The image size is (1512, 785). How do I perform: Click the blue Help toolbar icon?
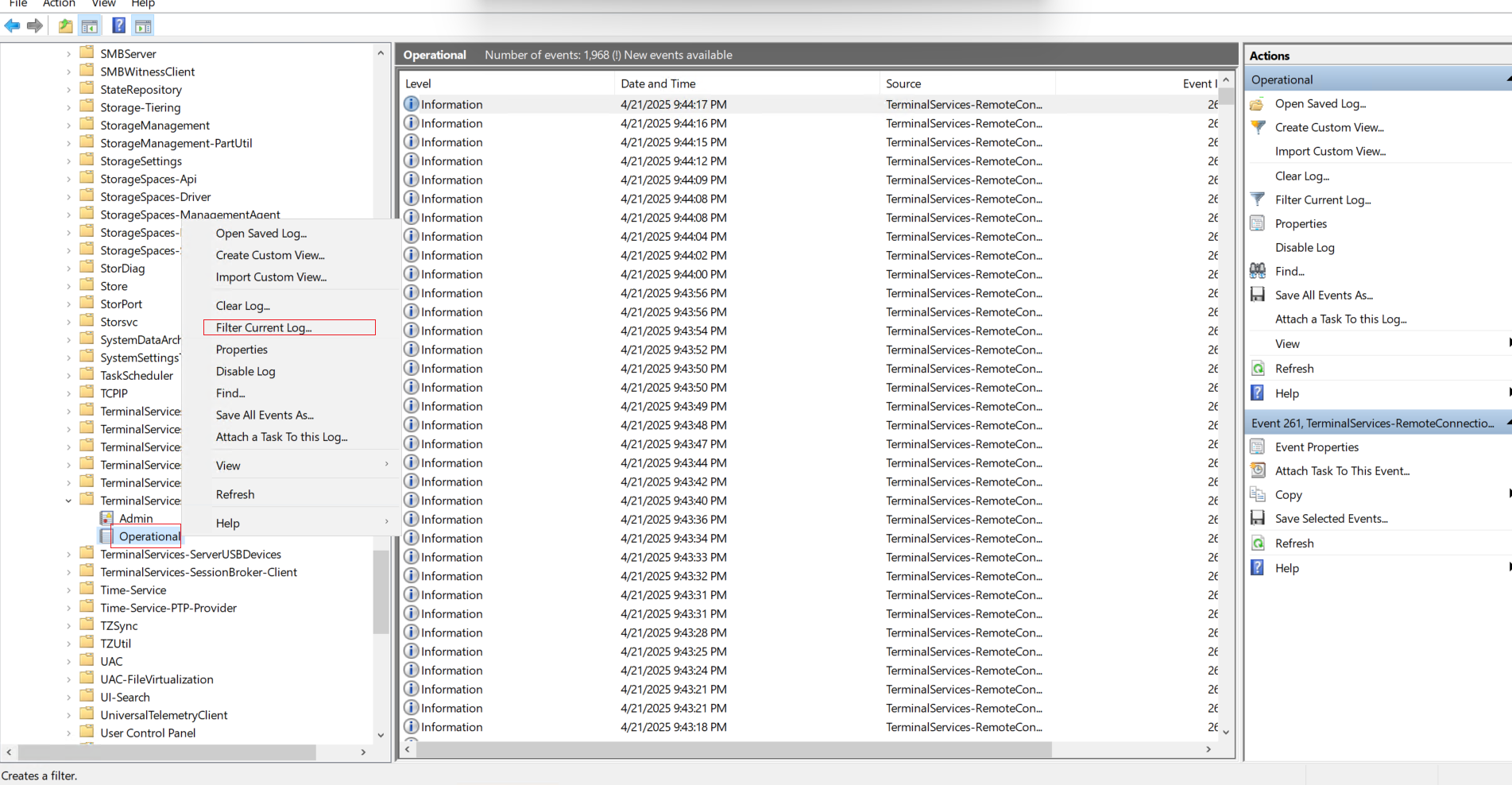click(x=118, y=26)
